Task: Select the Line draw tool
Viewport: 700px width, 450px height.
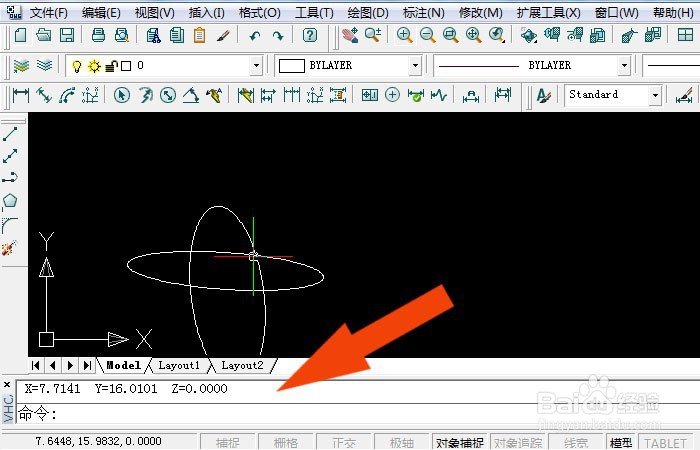Action: pos(10,133)
